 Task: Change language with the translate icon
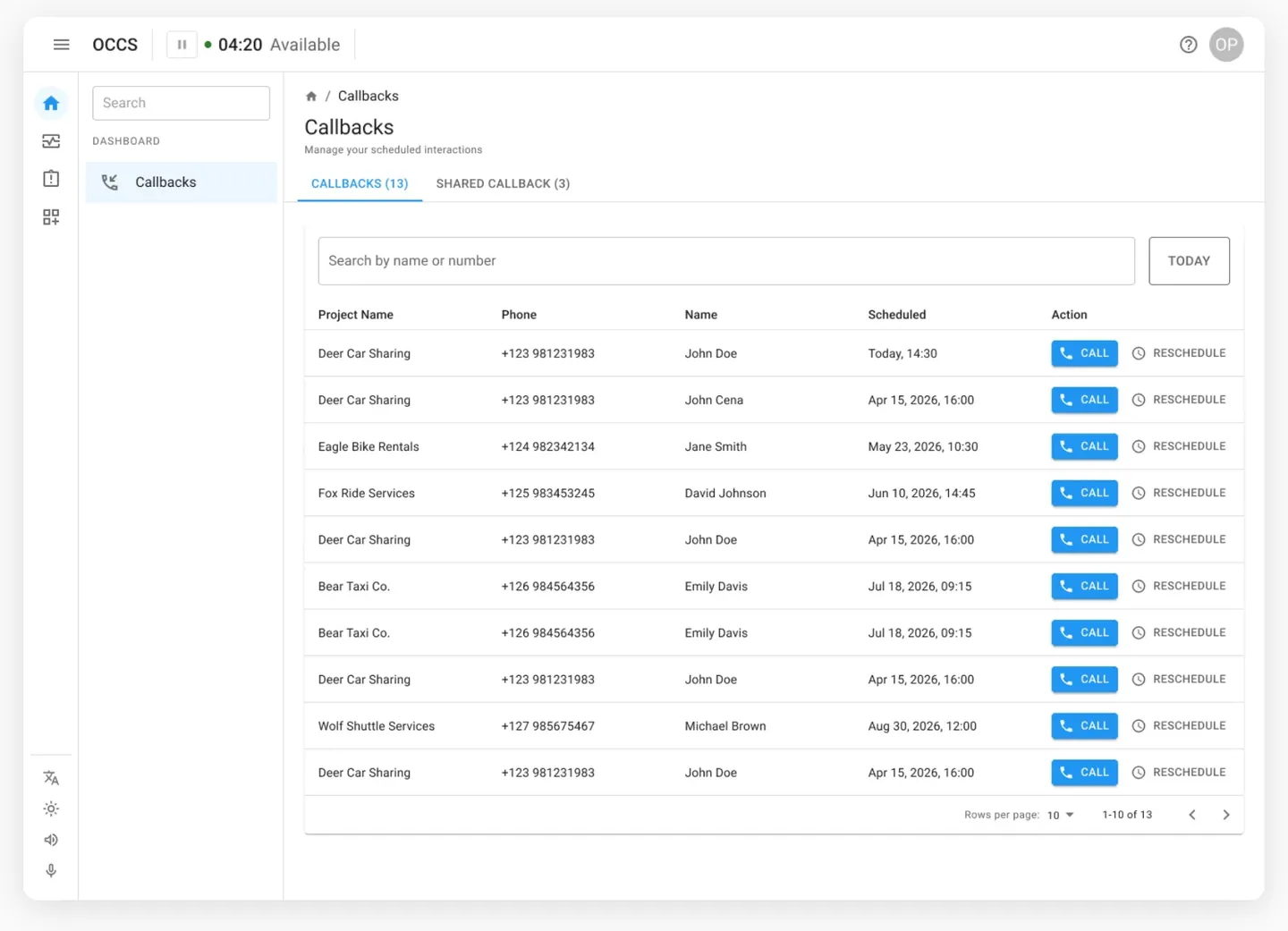tap(51, 778)
